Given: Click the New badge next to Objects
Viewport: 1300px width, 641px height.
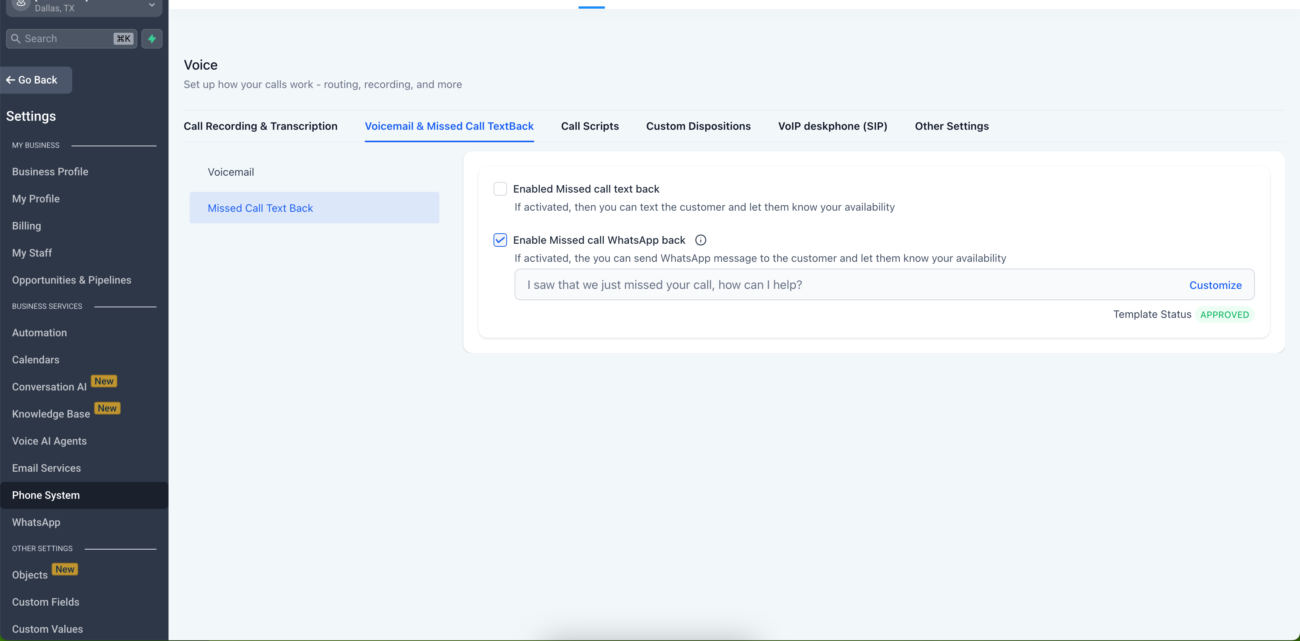Looking at the screenshot, I should pyautogui.click(x=64, y=568).
